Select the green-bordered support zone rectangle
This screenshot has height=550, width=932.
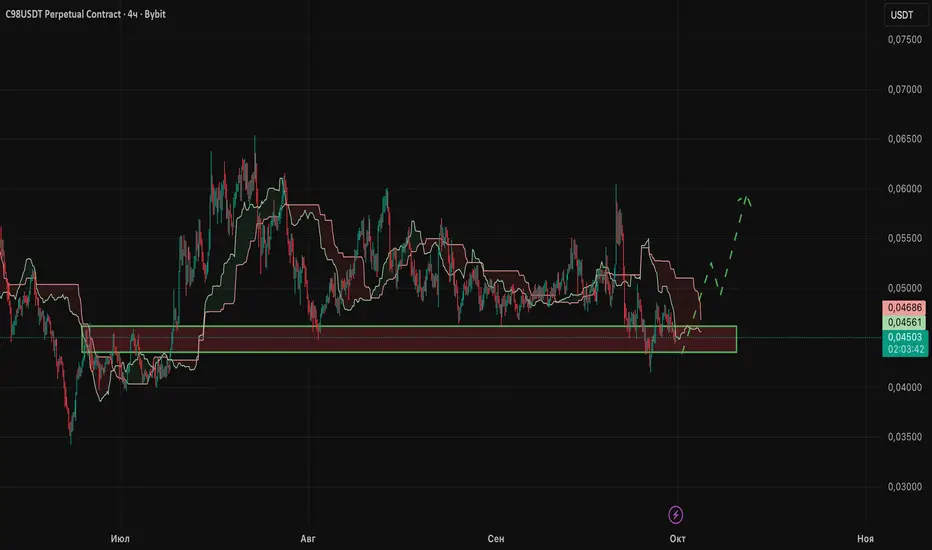coord(409,339)
